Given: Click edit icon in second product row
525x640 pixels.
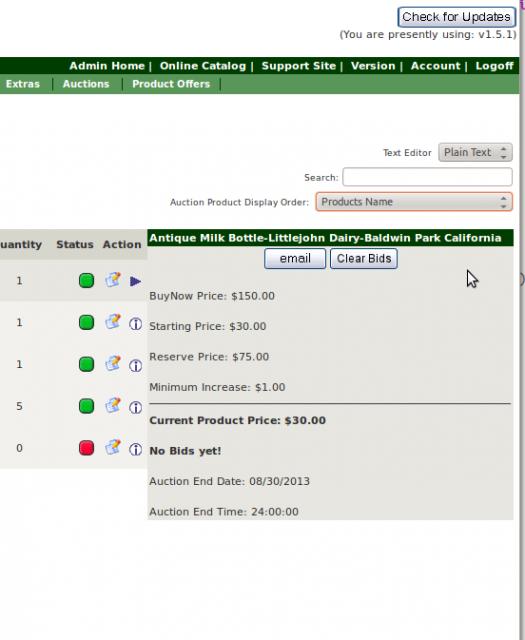Looking at the screenshot, I should coord(113,322).
